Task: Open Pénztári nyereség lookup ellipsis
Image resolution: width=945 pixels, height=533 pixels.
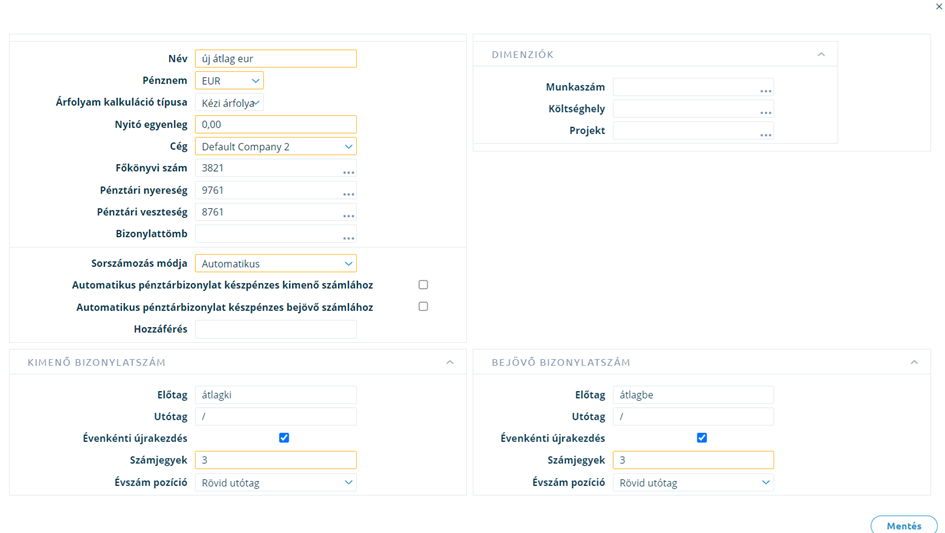Action: pos(348,194)
